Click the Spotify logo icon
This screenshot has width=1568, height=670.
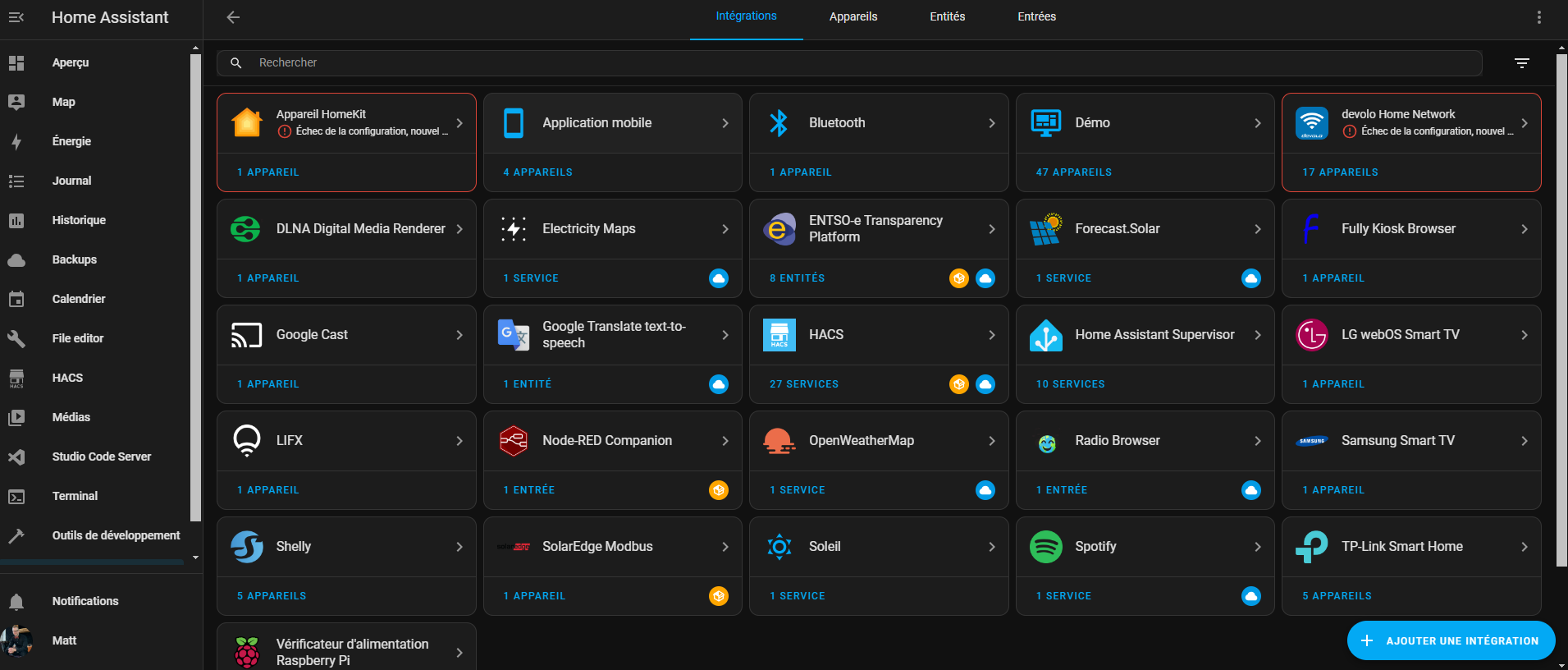tap(1046, 547)
